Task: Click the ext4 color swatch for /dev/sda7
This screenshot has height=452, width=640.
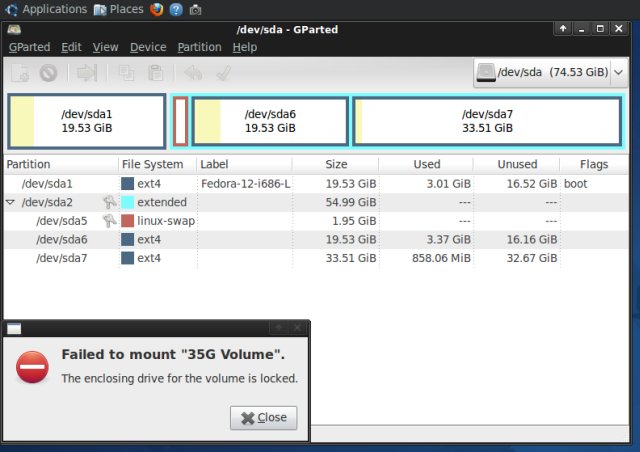Action: 127,258
